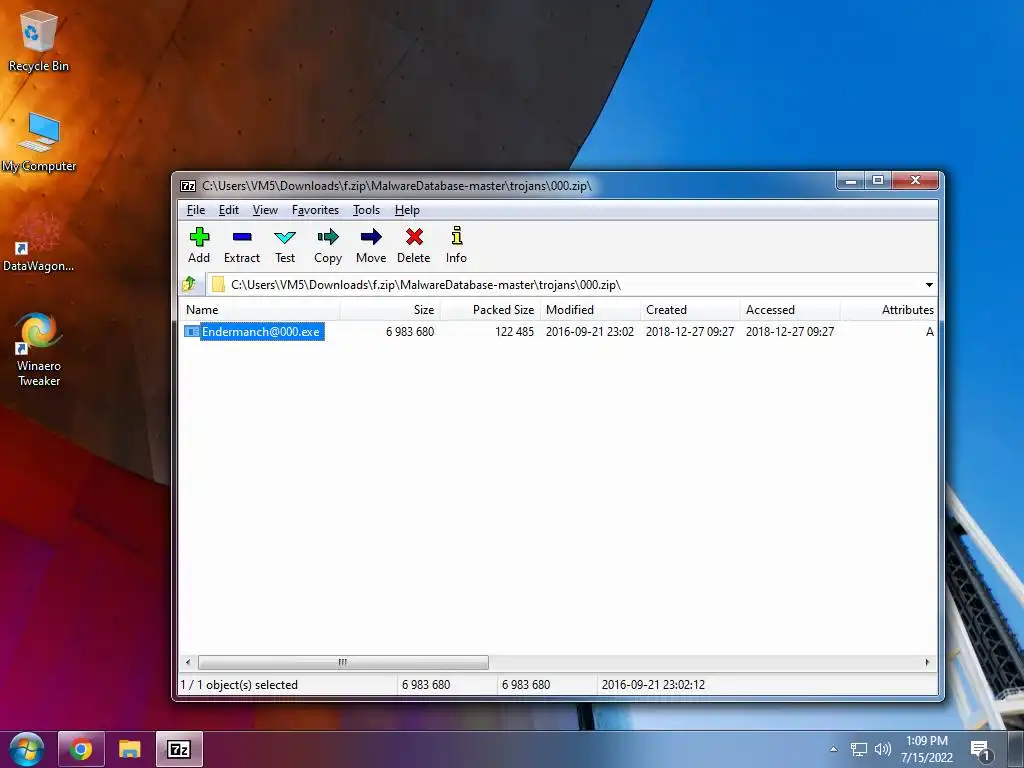Image resolution: width=1024 pixels, height=768 pixels.
Task: Open the Edit menu
Action: [x=229, y=210]
